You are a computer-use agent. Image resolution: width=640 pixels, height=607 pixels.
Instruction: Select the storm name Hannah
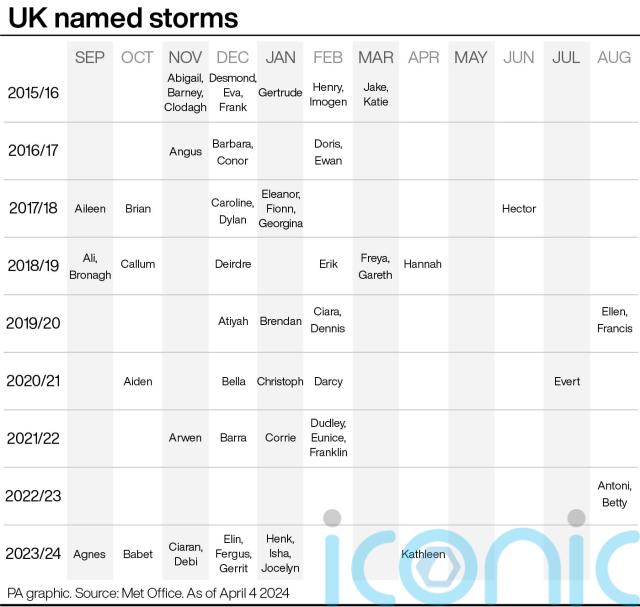pos(422,264)
